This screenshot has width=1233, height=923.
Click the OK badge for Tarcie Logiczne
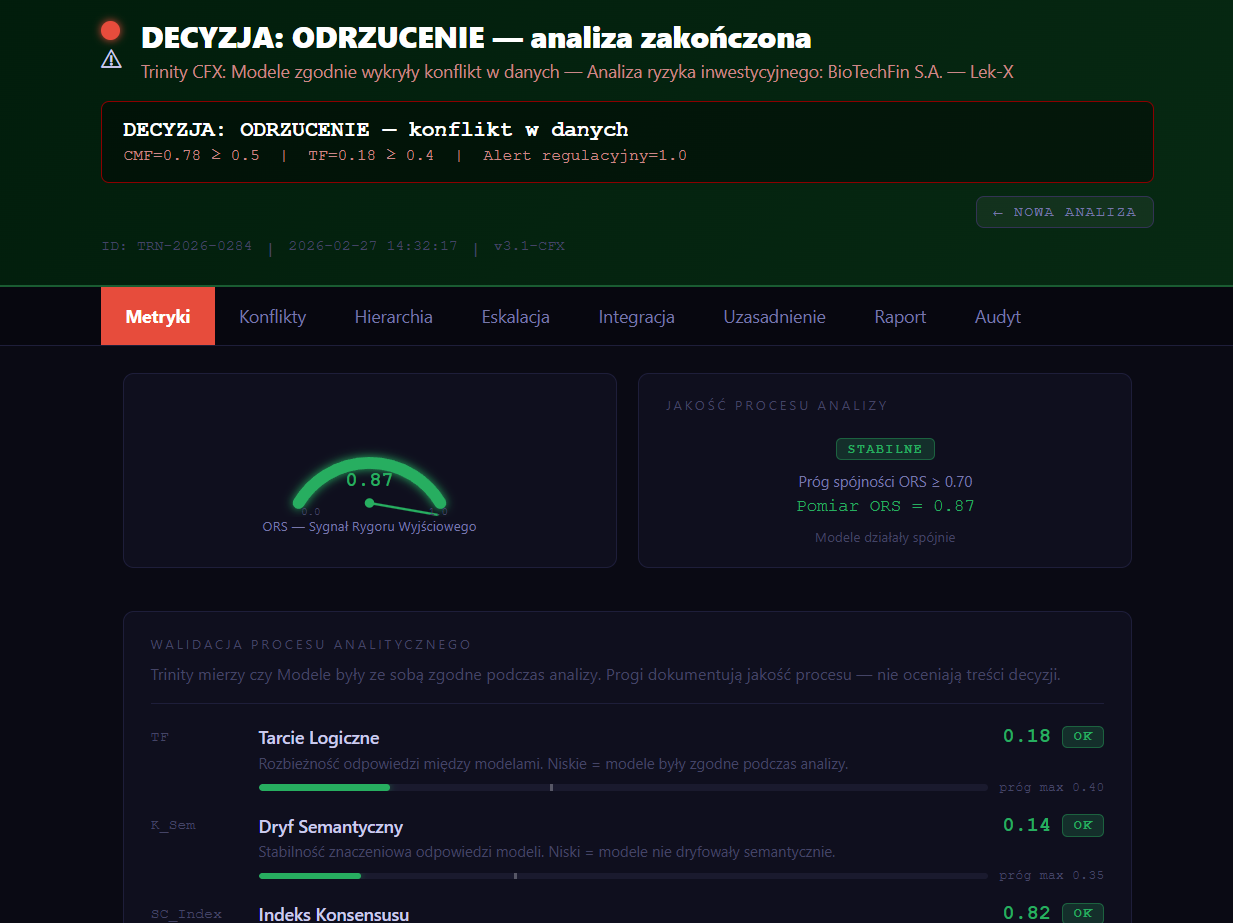click(x=1082, y=737)
